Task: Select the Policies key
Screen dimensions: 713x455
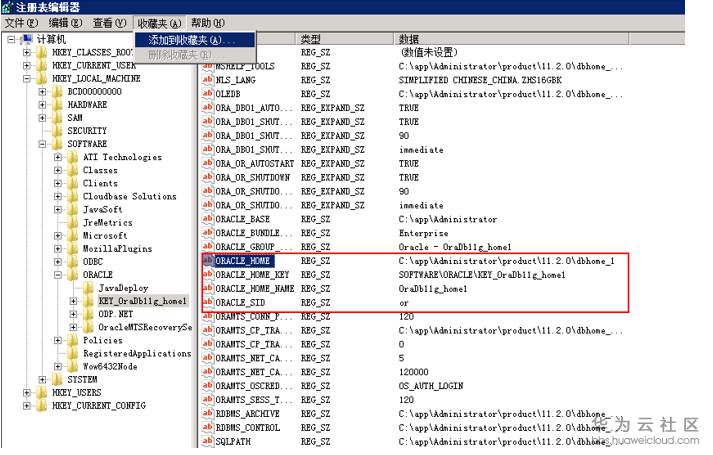Action: click(x=102, y=340)
